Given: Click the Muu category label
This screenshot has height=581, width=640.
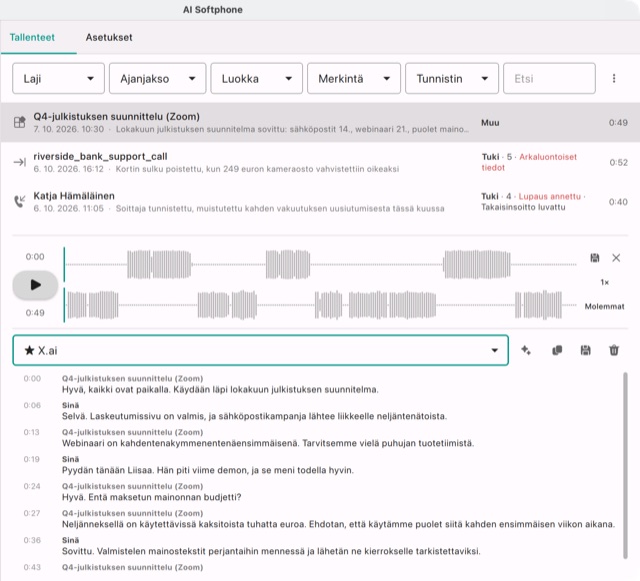Looking at the screenshot, I should [x=490, y=123].
